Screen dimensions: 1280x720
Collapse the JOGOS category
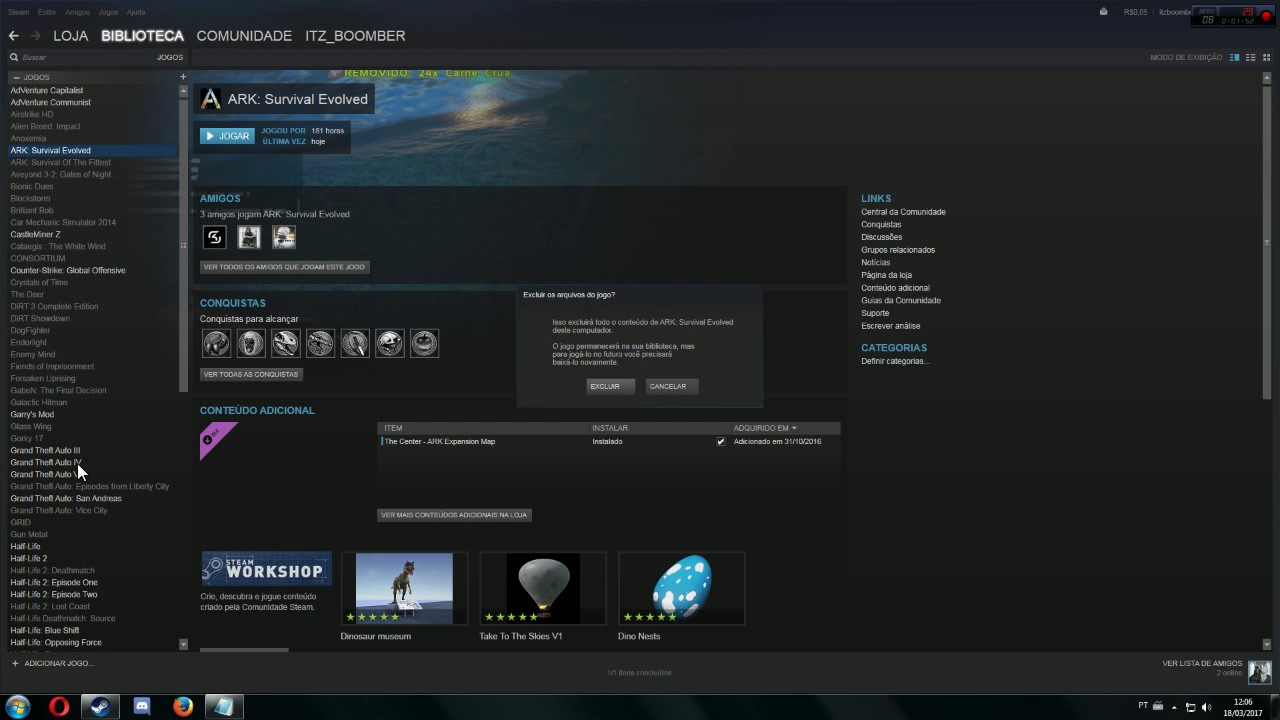click(x=16, y=77)
